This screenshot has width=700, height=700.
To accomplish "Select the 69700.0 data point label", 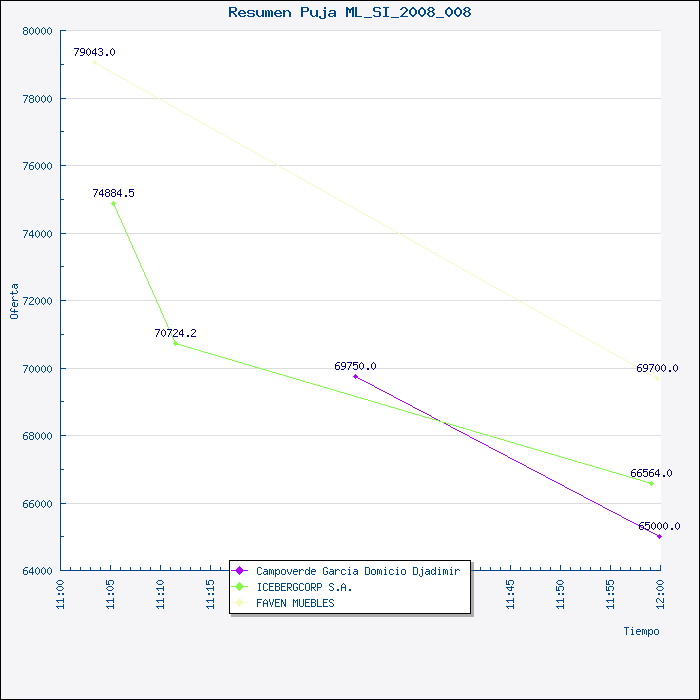I will (657, 368).
